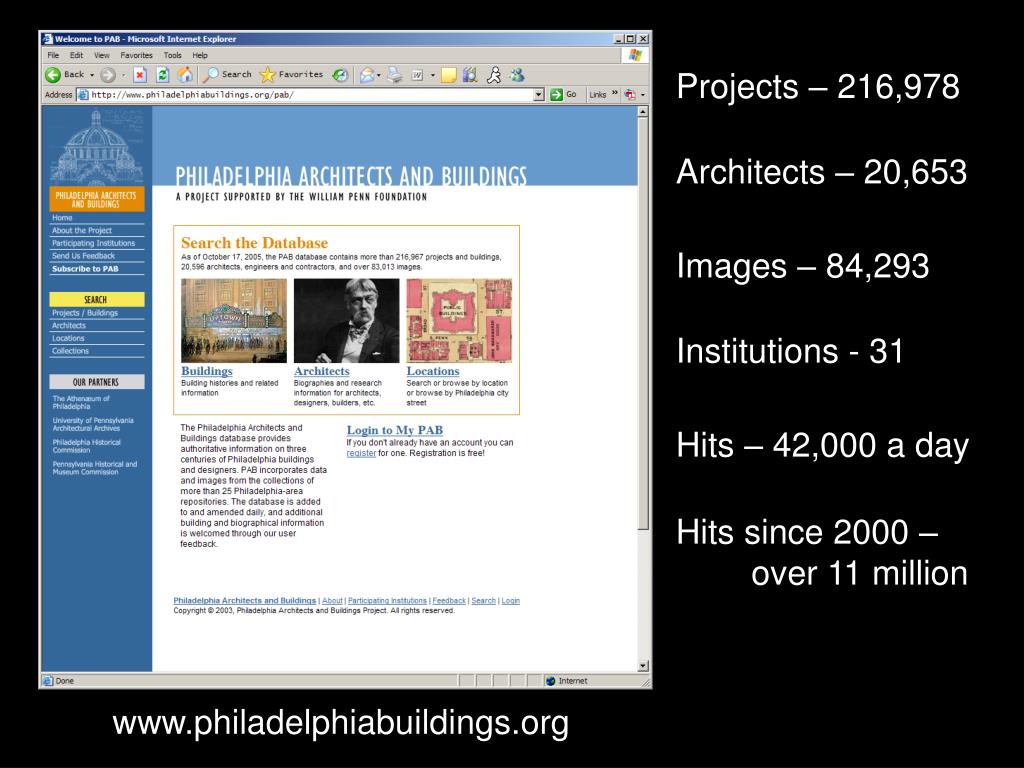Click the register link

(x=361, y=453)
